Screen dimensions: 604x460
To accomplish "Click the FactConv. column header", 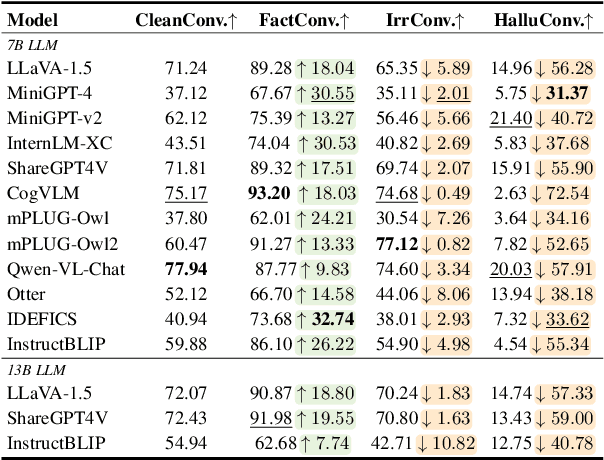I will click(x=297, y=20).
